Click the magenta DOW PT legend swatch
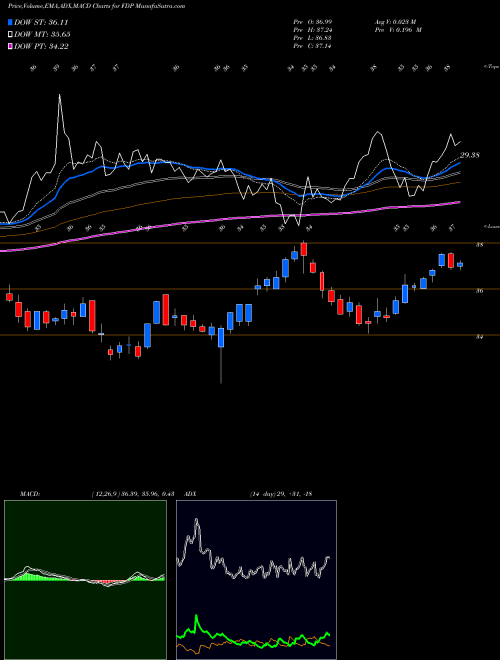 10,47
